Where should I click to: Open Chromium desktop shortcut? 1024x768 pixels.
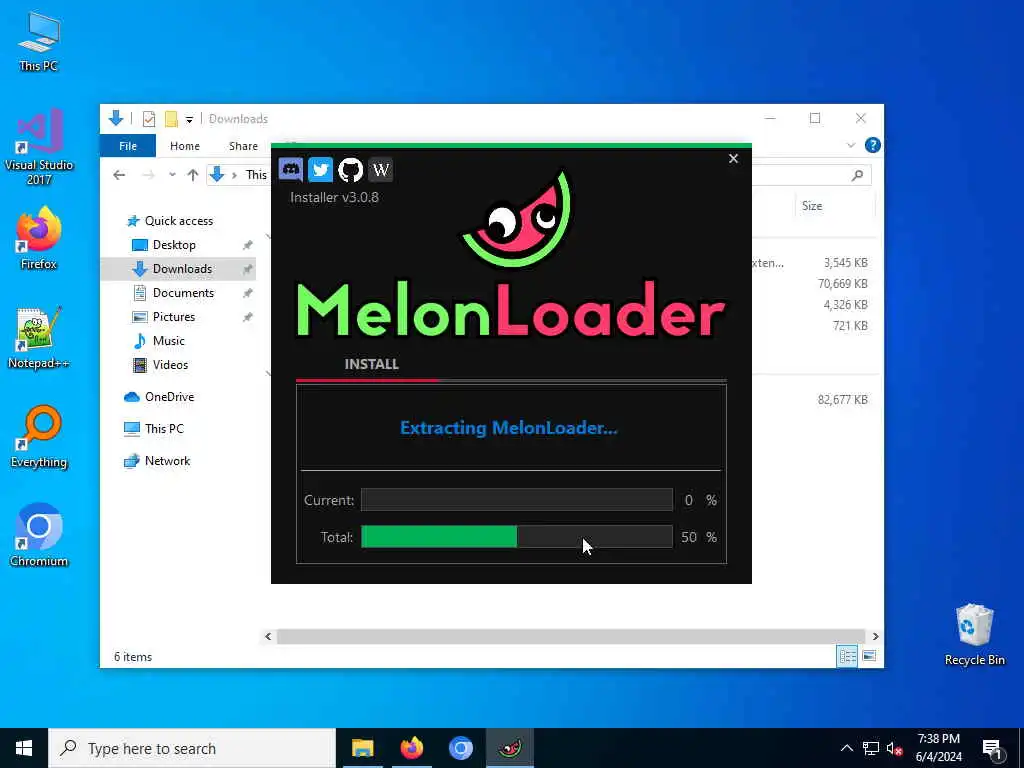click(39, 536)
